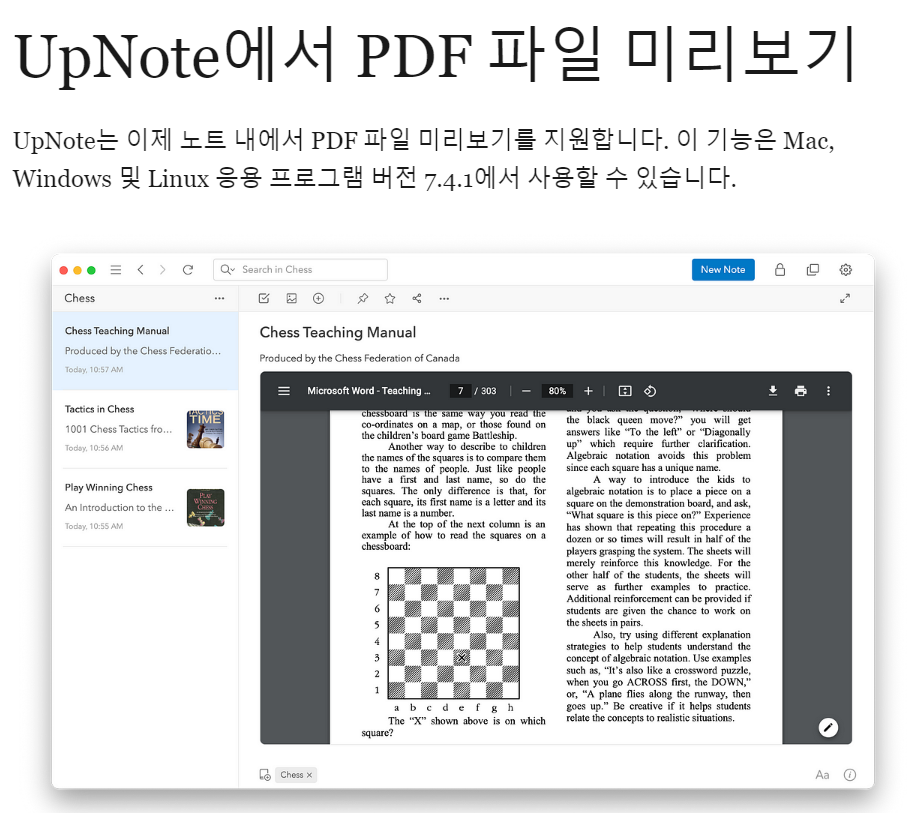Open the Play Winning Chess note
This screenshot has height=813, width=921.
145,507
